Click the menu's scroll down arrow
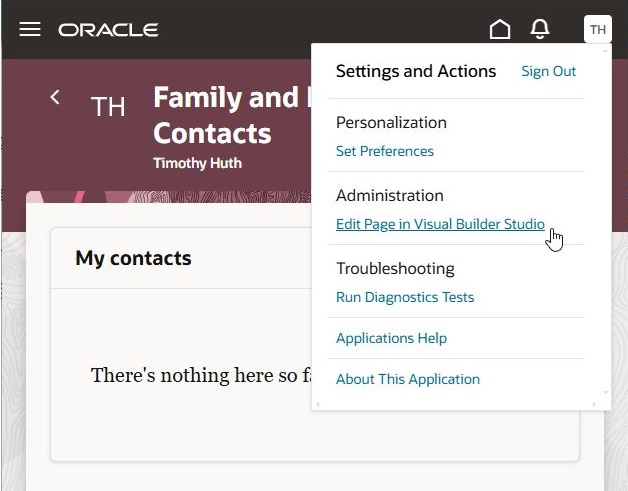Image resolution: width=628 pixels, height=491 pixels. coord(605,393)
